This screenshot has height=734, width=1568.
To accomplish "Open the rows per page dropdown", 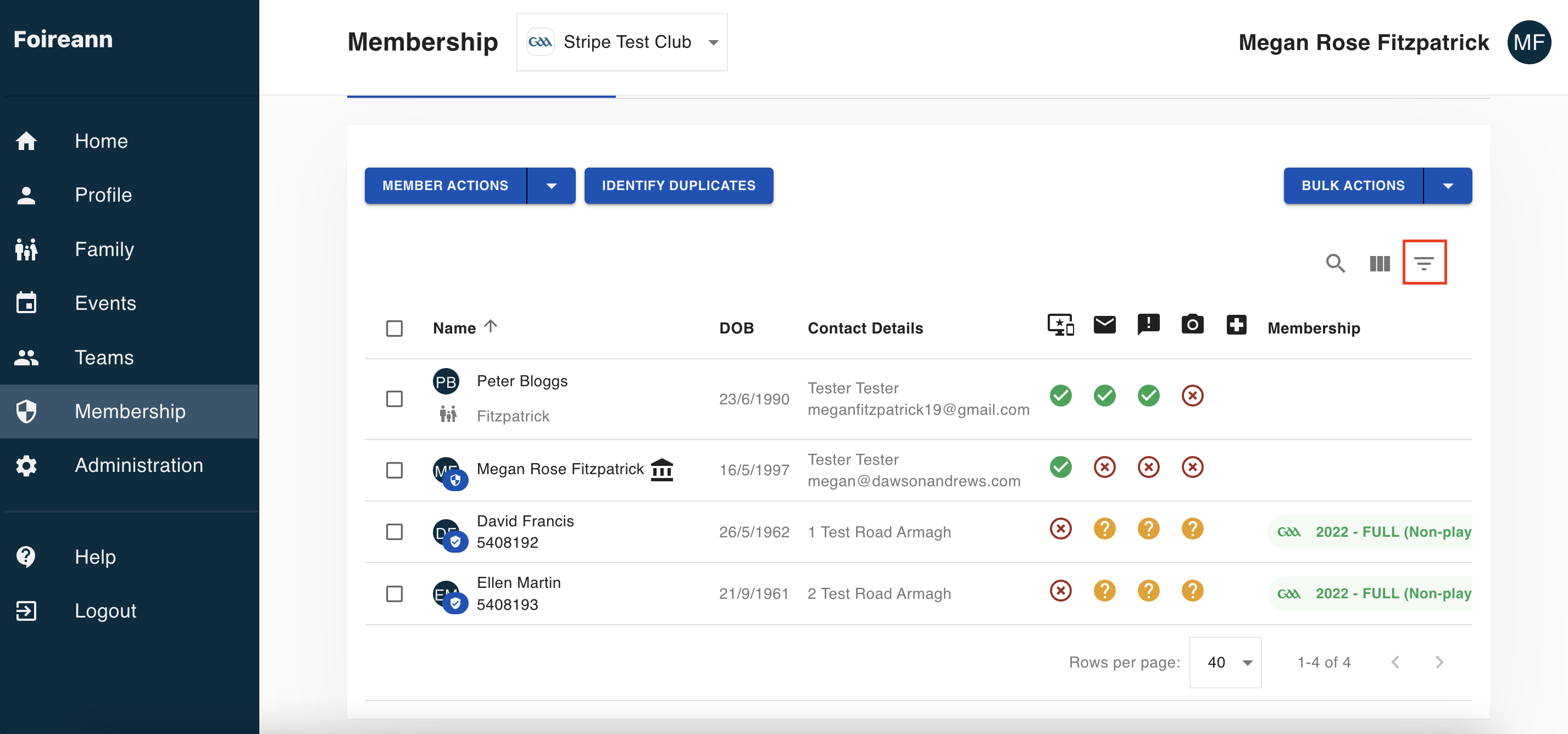I will [x=1225, y=662].
